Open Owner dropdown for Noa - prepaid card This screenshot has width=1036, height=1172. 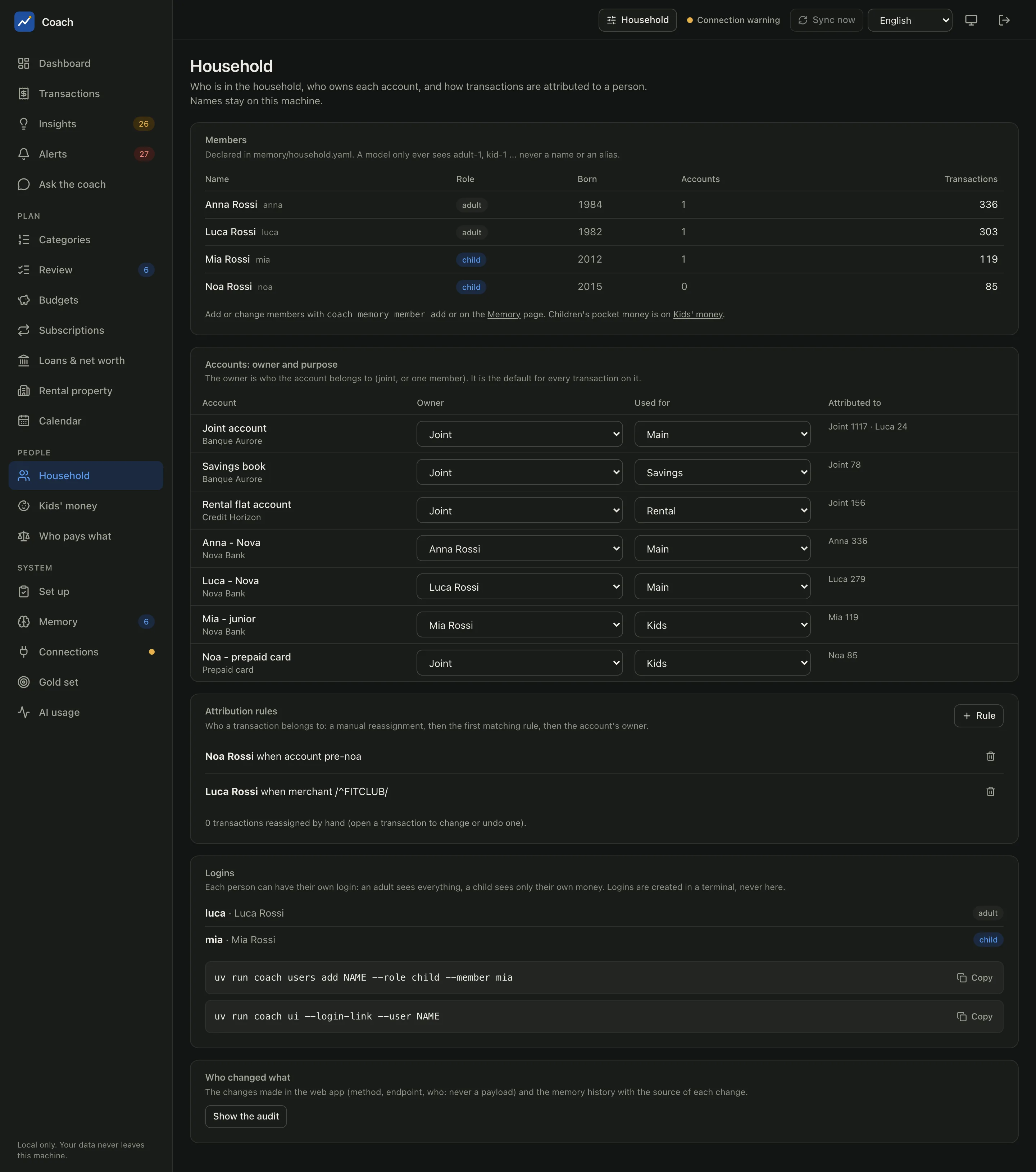coord(519,663)
